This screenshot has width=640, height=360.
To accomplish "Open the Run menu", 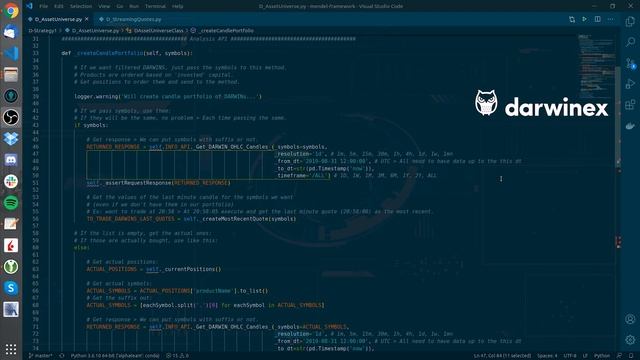I will (x=134, y=6).
